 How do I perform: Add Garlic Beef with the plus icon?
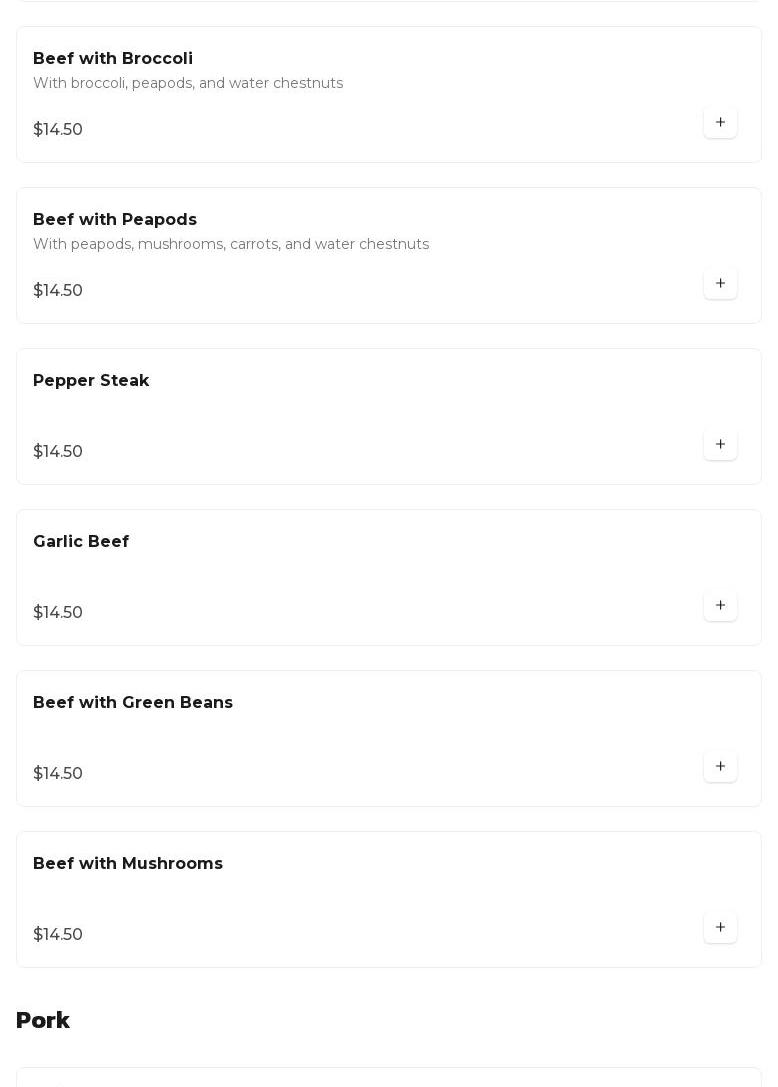[720, 605]
